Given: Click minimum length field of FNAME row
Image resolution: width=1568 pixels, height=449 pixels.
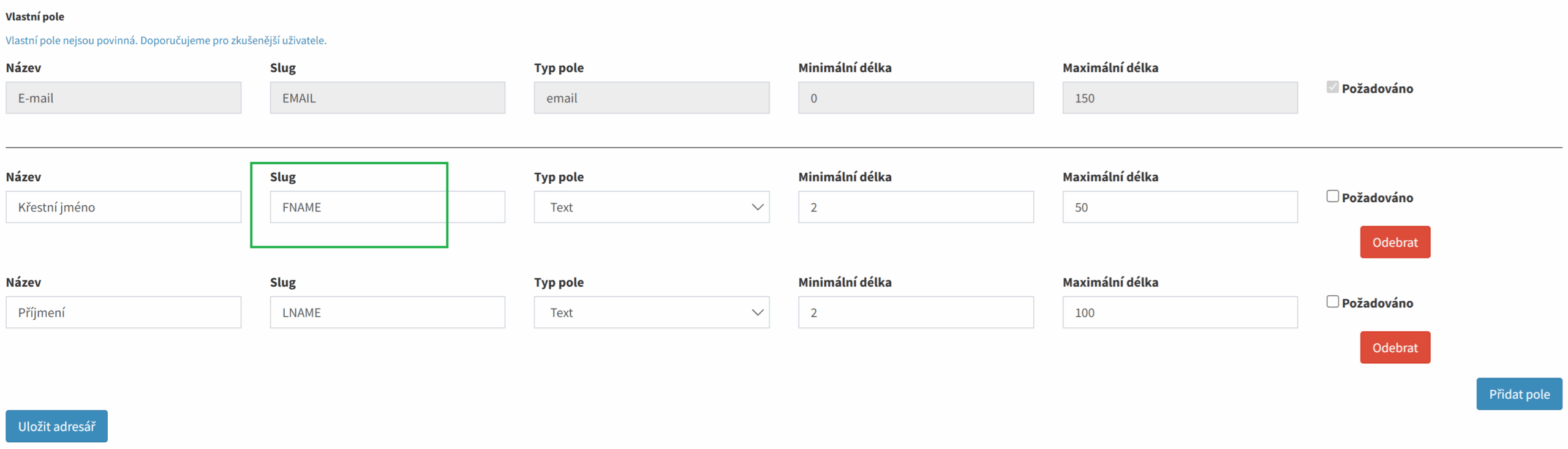Looking at the screenshot, I should click(x=915, y=207).
